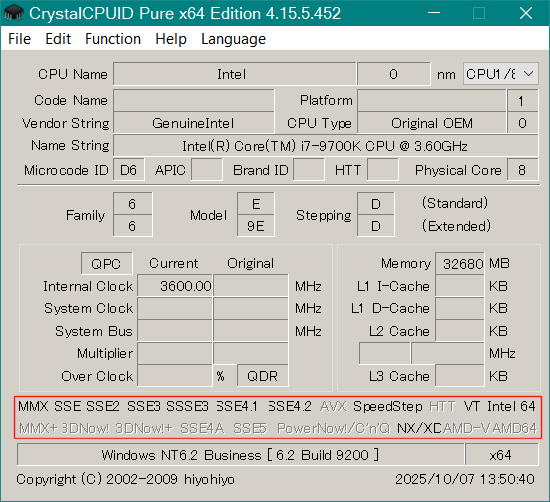Click the copyright hiyohiyo text
Image resolution: width=550 pixels, height=502 pixels.
[125, 479]
